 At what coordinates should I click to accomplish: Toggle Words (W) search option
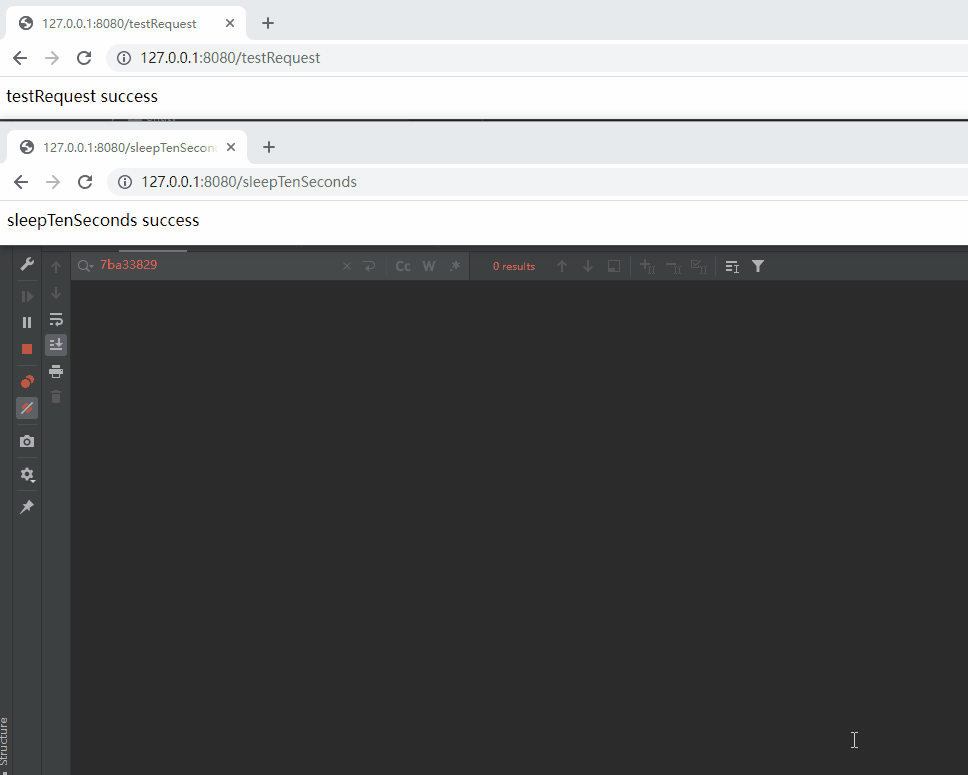pyautogui.click(x=429, y=266)
